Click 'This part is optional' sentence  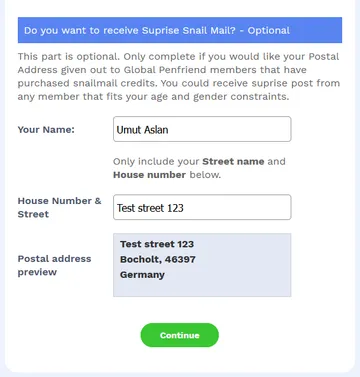point(68,56)
